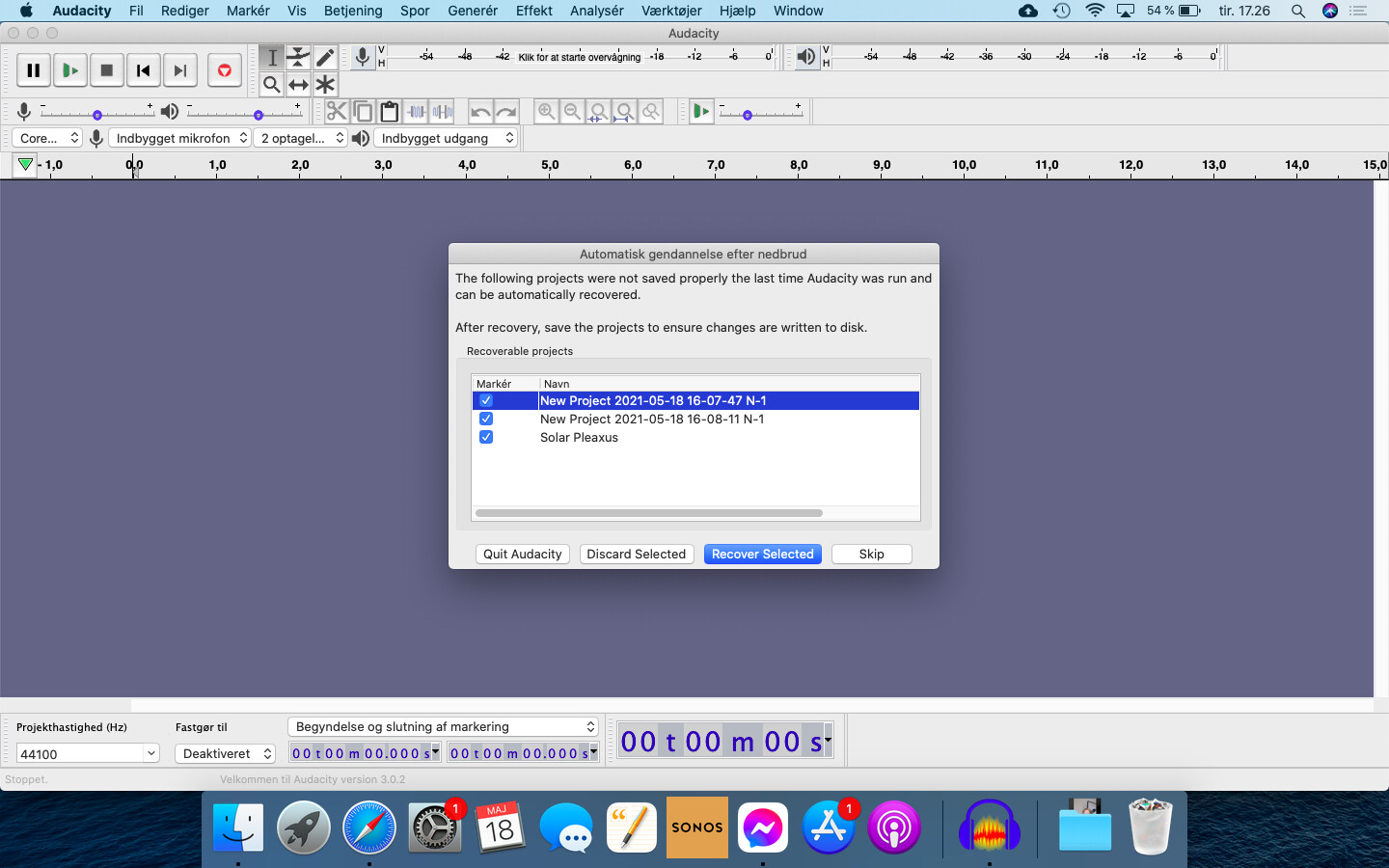Click the Copy icon
Screen dimensions: 1389x868
click(363, 112)
